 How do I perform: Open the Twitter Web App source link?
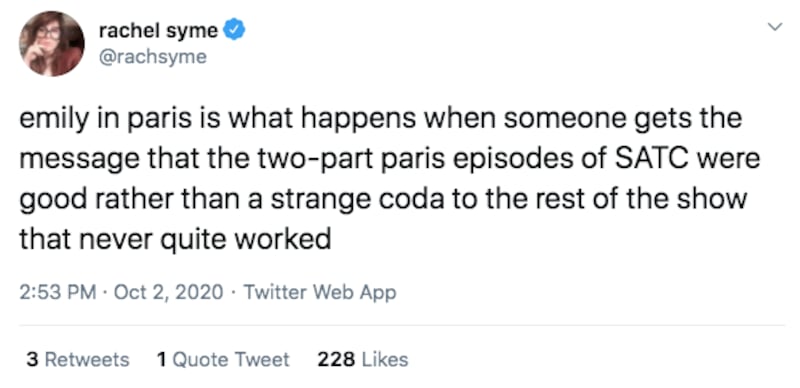coord(320,293)
